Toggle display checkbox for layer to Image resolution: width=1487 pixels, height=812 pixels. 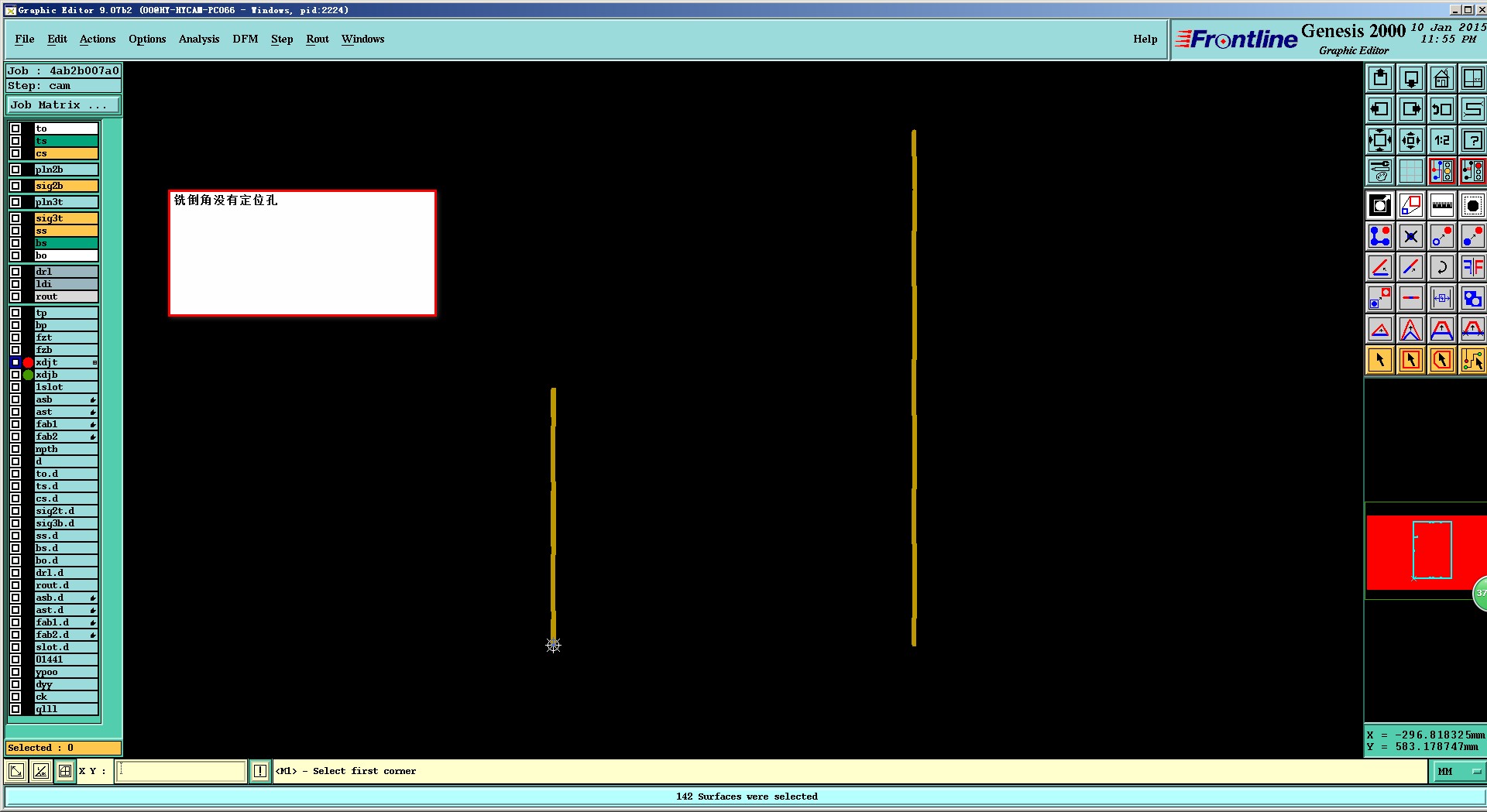[15, 128]
